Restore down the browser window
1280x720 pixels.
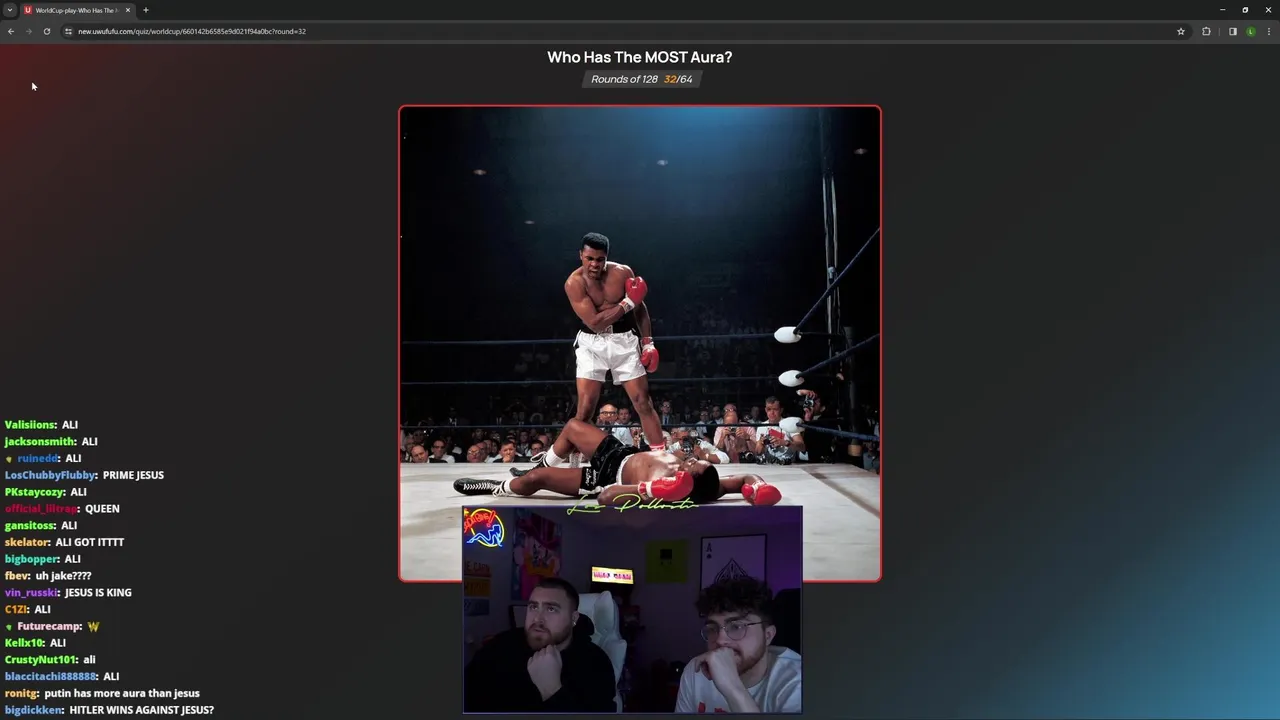(x=1245, y=10)
